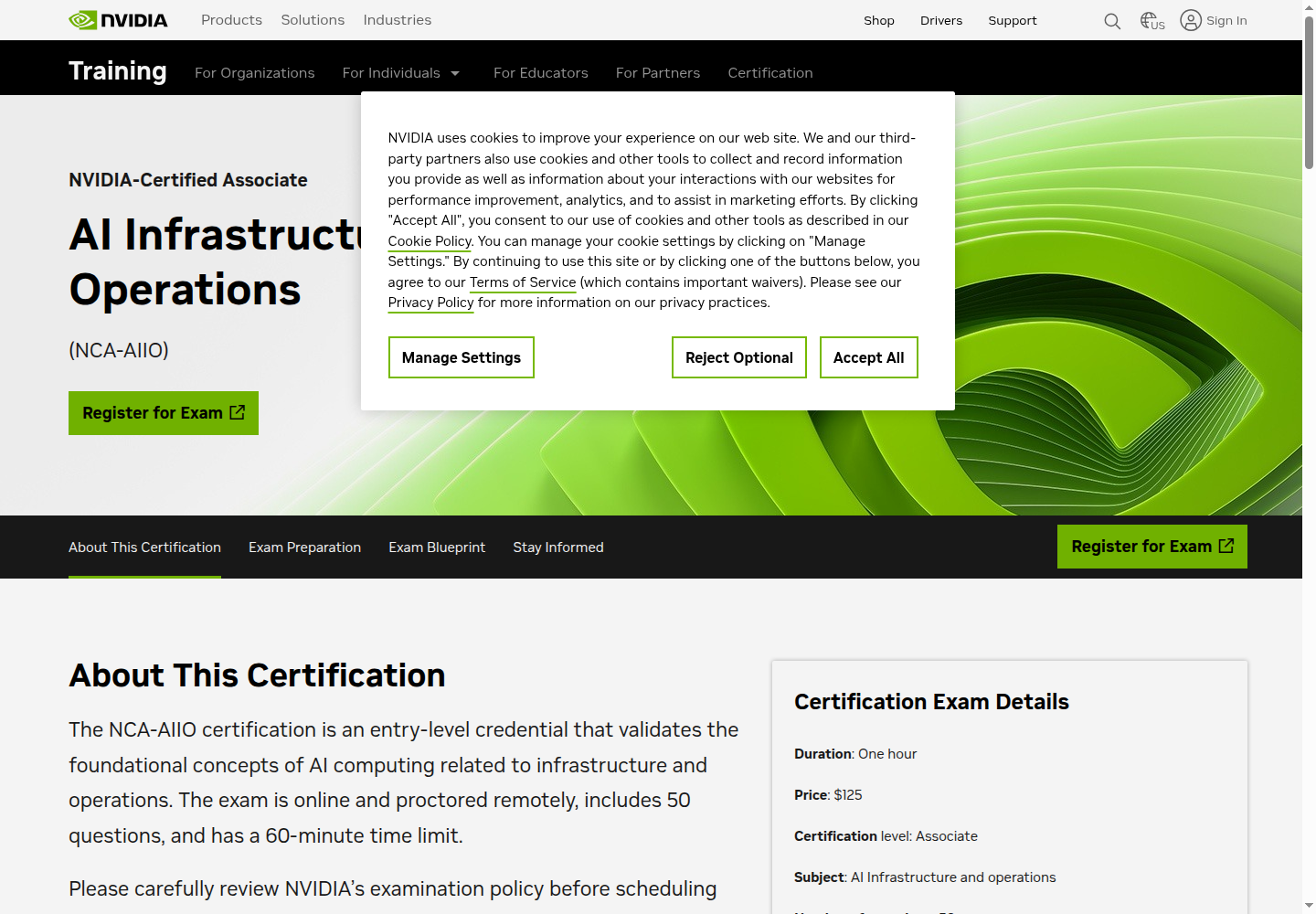Select For Partners in Training nav

(x=658, y=73)
